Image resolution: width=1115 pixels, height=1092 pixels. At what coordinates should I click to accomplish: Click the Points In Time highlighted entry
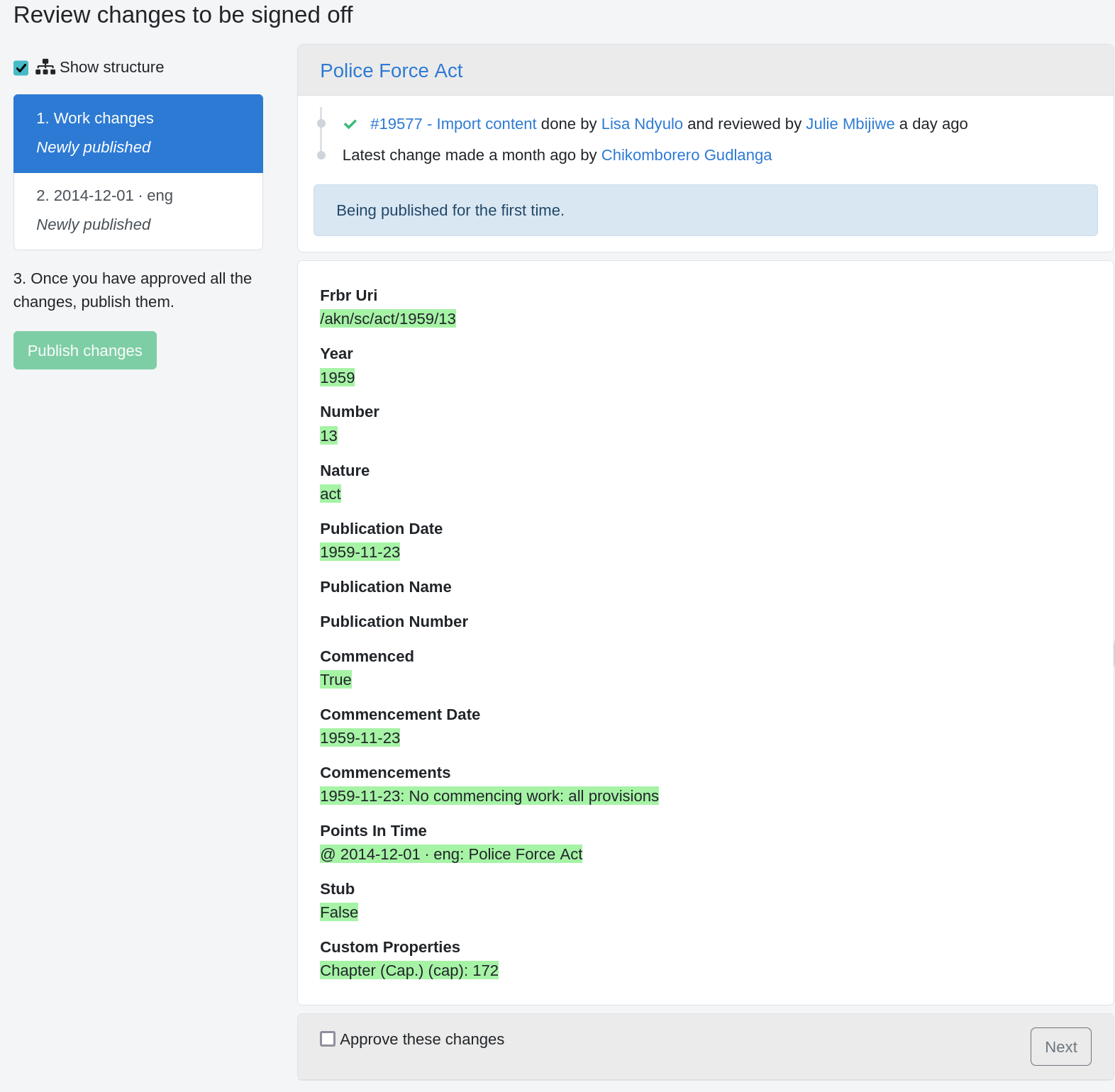pyautogui.click(x=451, y=854)
